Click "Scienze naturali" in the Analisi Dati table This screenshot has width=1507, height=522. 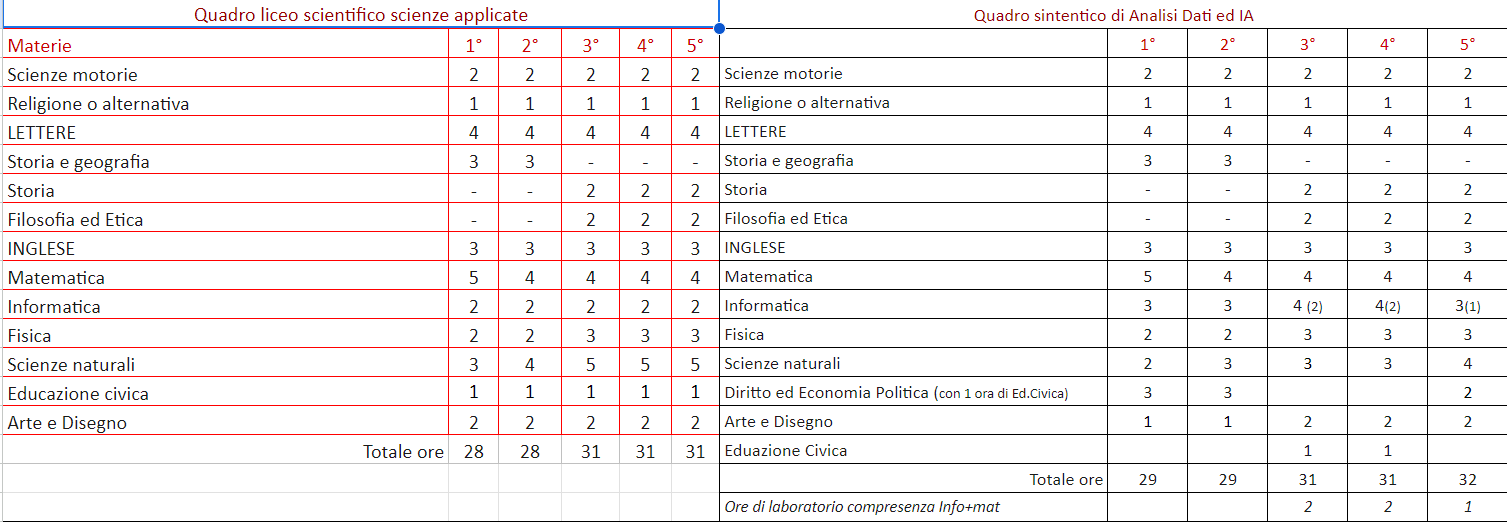782,364
